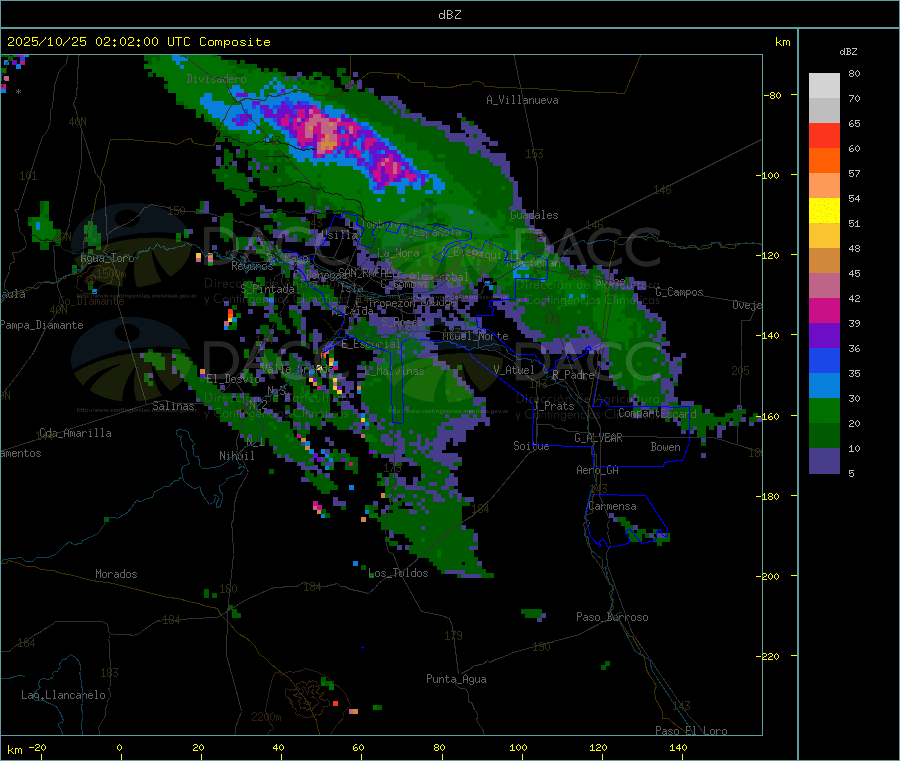Select the purple 5 dBZ legend swatch
Image resolution: width=900 pixels, height=761 pixels.
(x=824, y=461)
